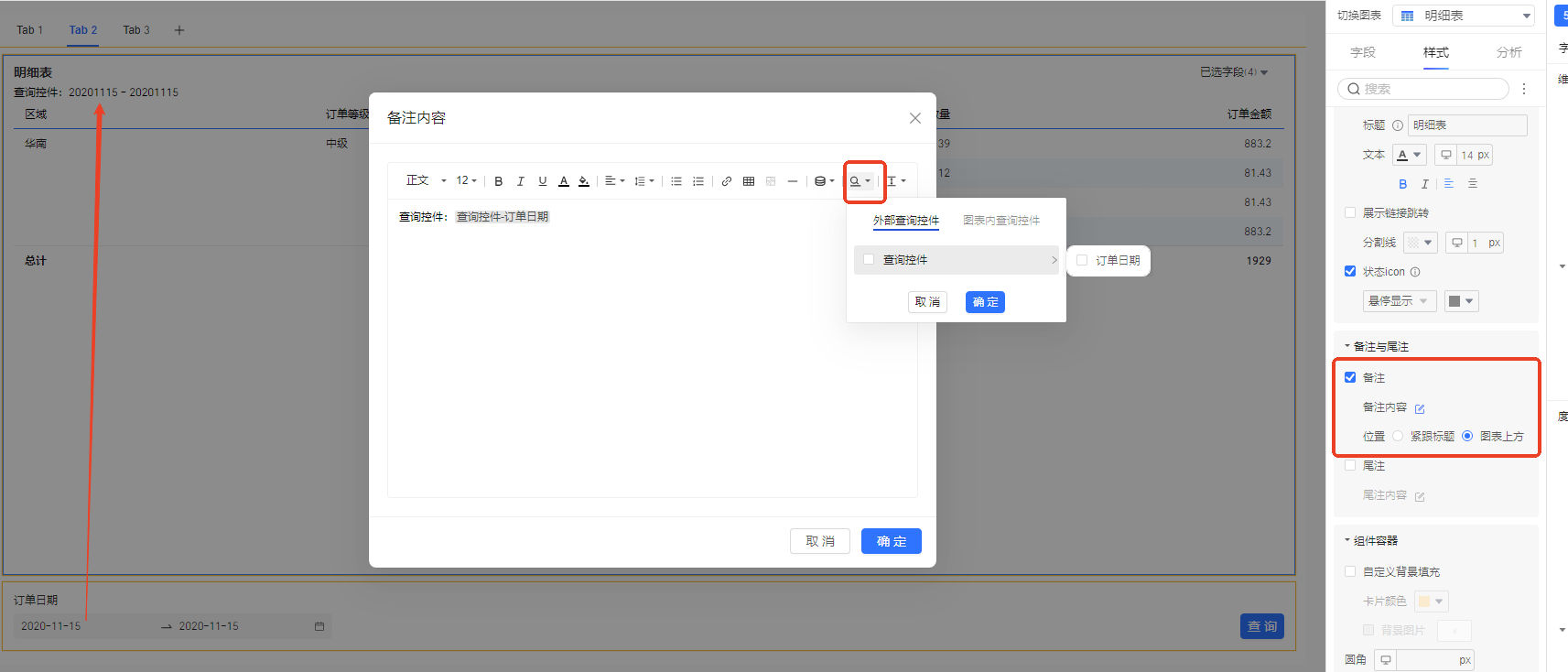The width and height of the screenshot is (1568, 672).
Task: Tick the 订单日期 checkbox
Action: click(x=1082, y=261)
